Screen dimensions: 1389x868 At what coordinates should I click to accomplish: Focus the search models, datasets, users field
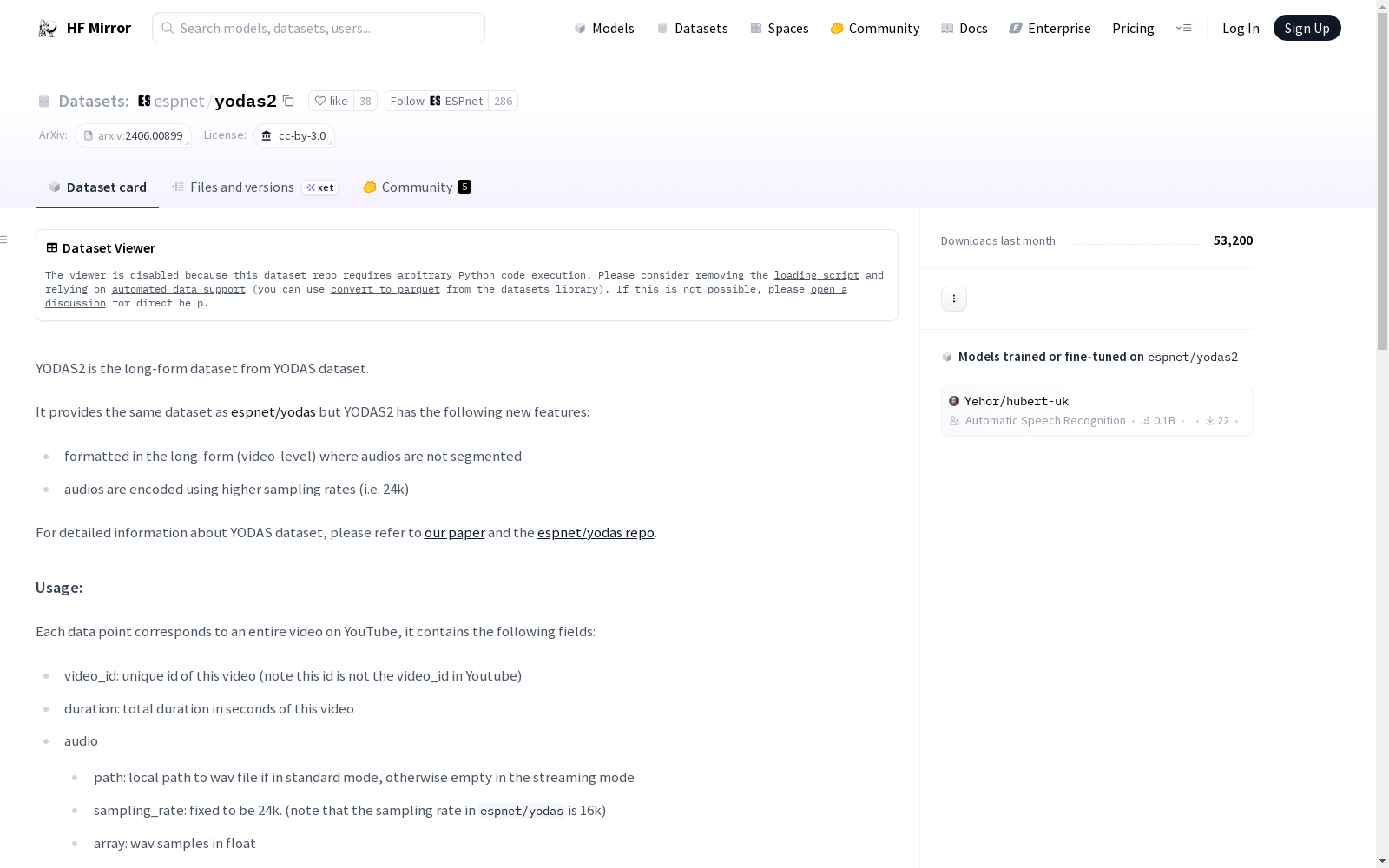point(319,28)
